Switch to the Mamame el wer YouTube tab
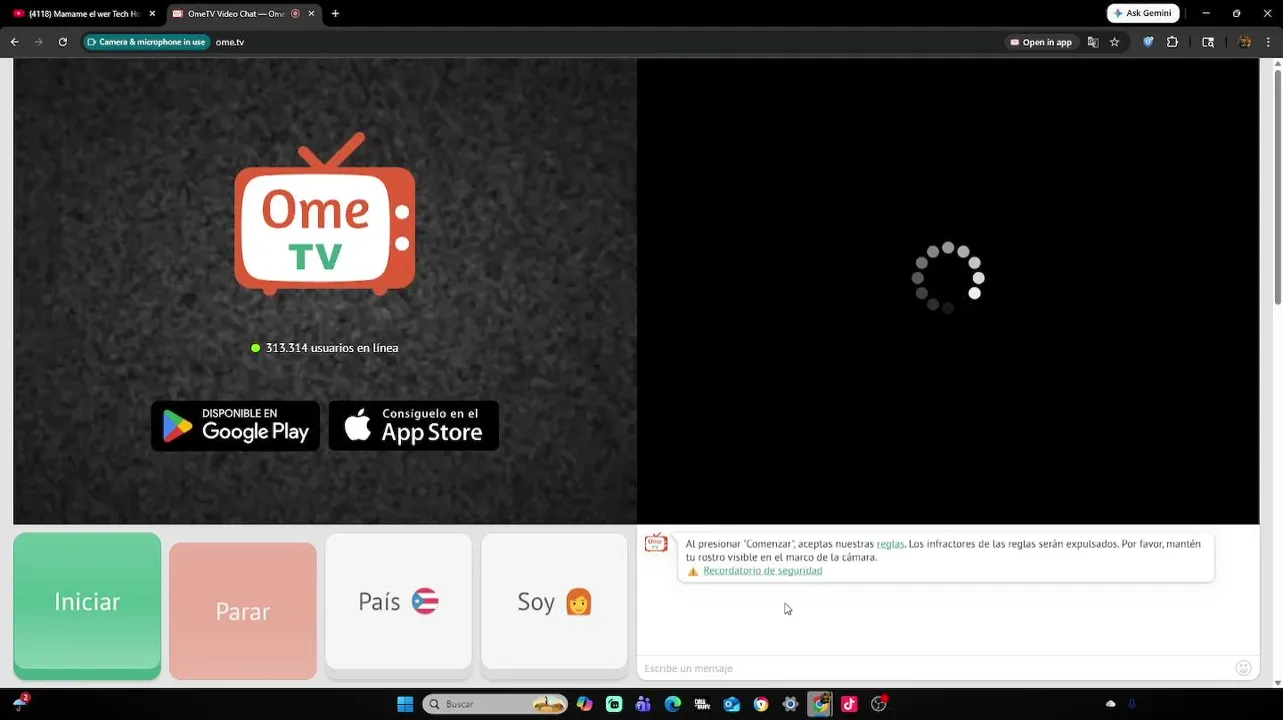 [84, 13]
